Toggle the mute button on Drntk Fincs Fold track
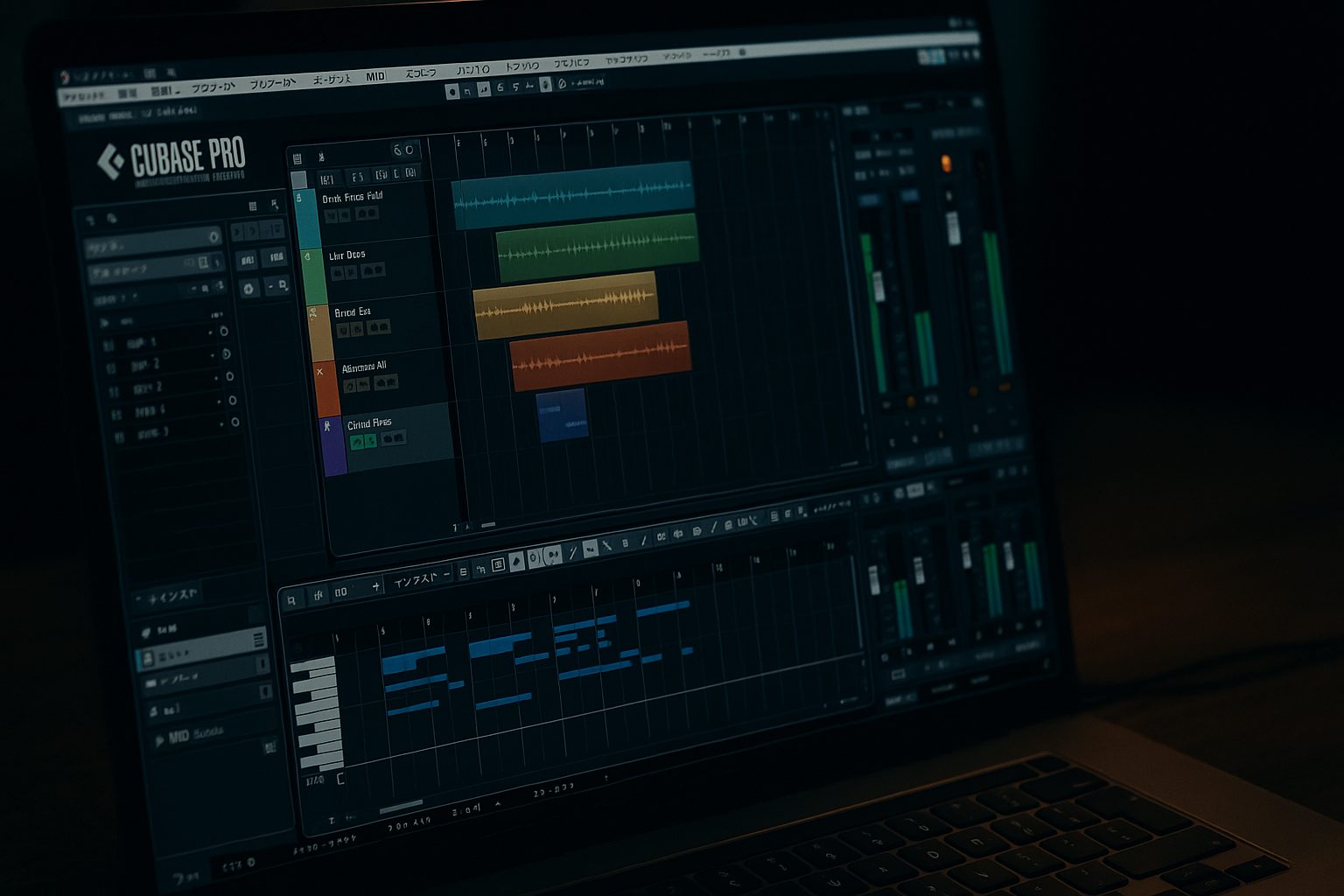This screenshot has height=896, width=1344. [x=332, y=215]
